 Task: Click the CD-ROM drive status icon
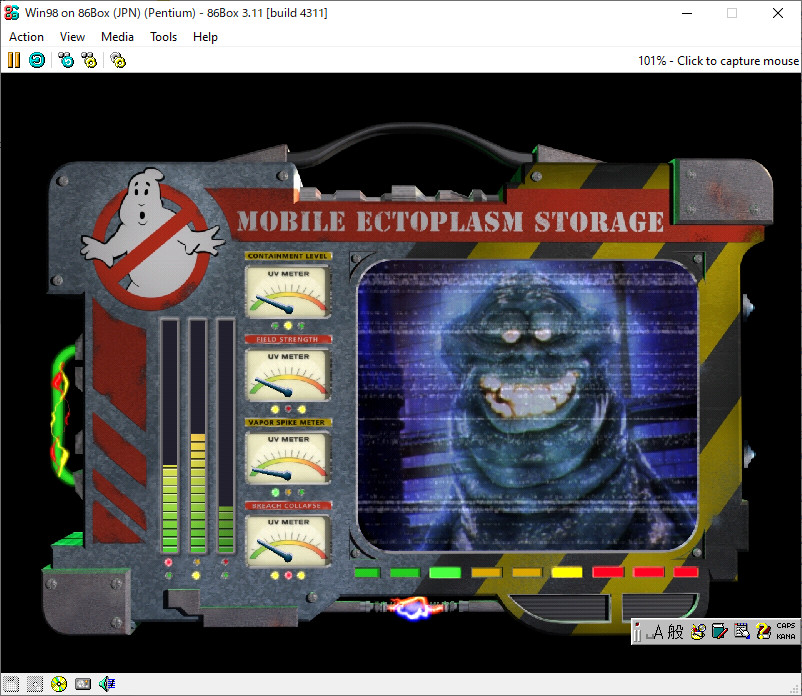(x=59, y=684)
